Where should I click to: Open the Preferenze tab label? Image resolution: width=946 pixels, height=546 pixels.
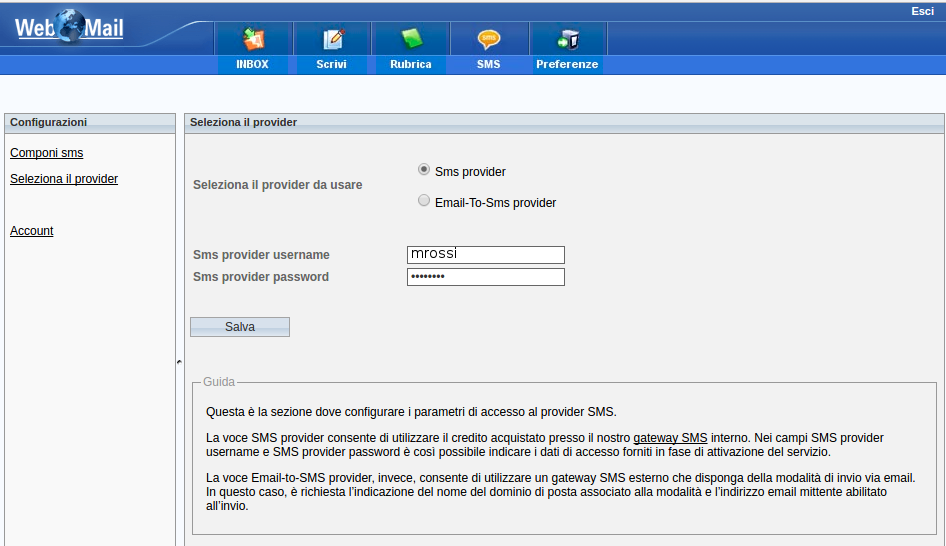tap(567, 64)
